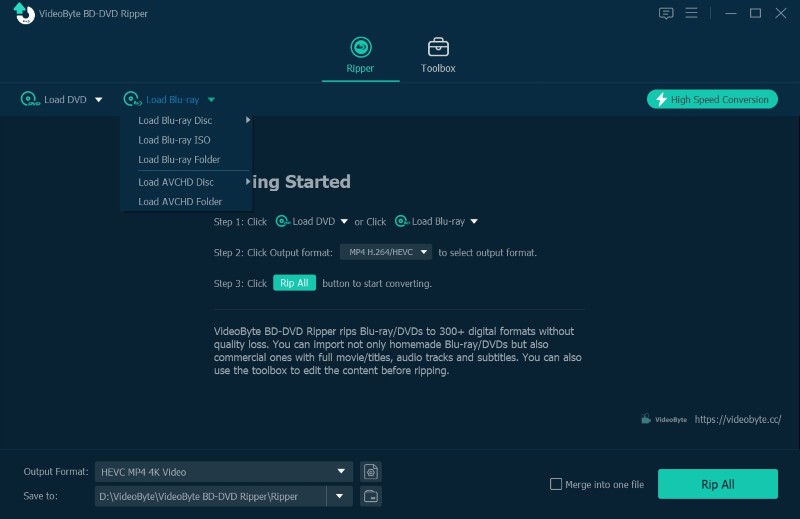800x519 pixels.
Task: Select Load AVCHD Folder from menu
Action: 180,202
